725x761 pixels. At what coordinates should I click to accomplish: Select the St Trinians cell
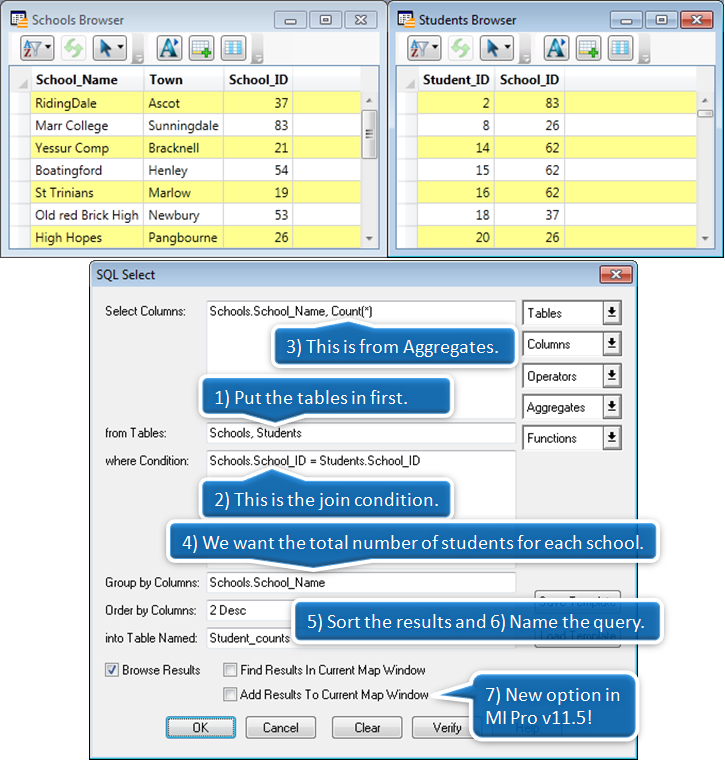pos(87,192)
